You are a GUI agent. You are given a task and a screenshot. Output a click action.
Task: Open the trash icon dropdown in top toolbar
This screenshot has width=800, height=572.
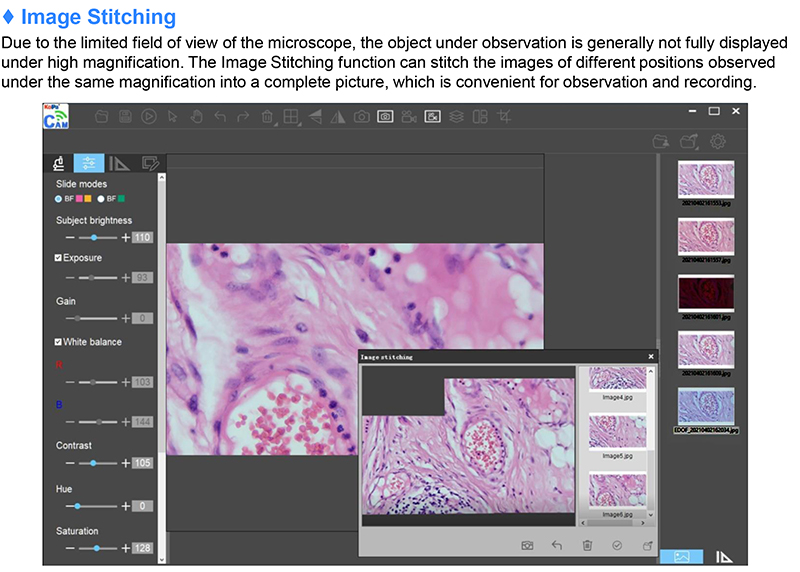[x=268, y=117]
